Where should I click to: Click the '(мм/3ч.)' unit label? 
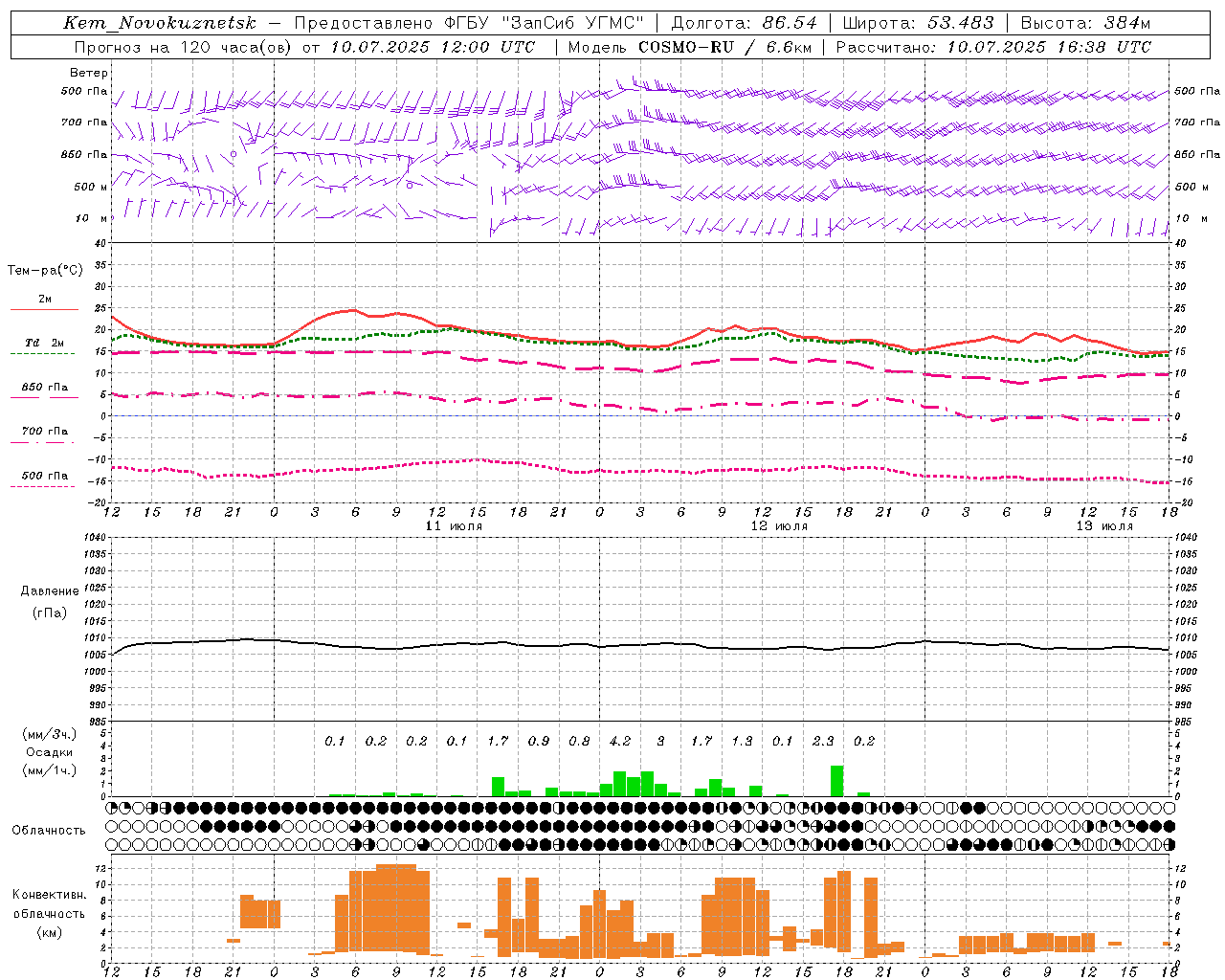[49, 734]
